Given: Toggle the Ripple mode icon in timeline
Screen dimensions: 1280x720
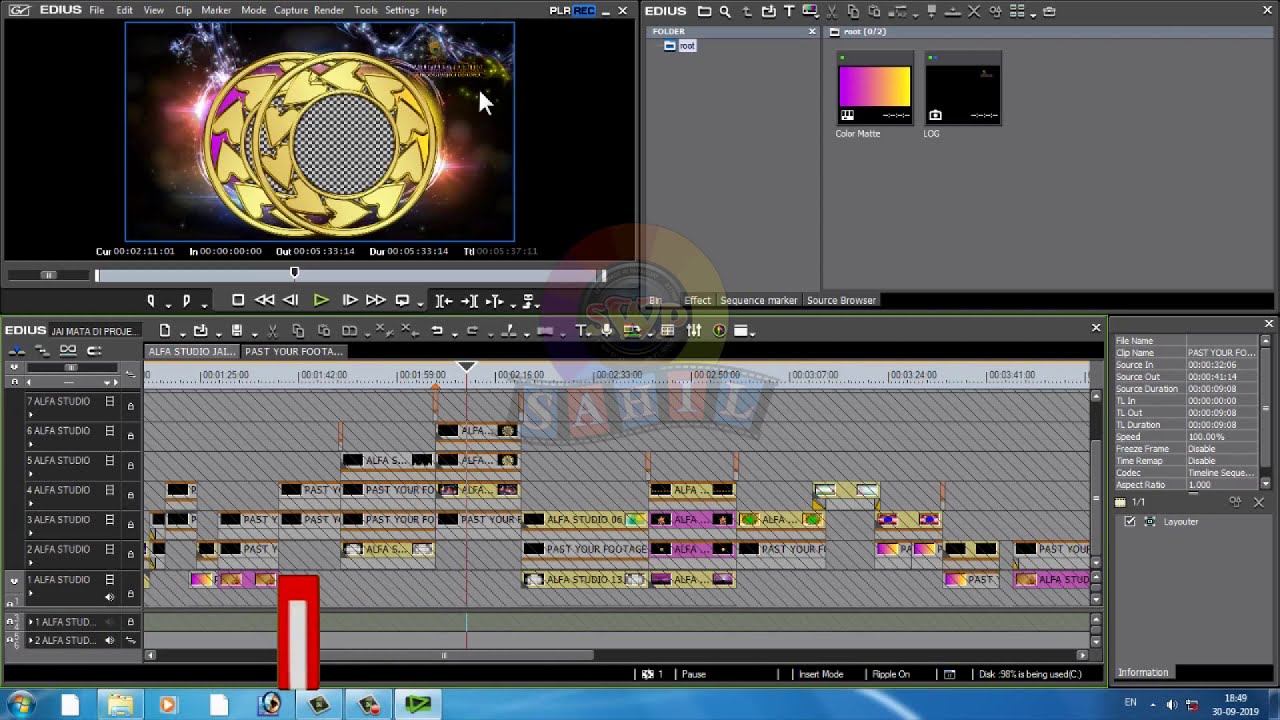Looking at the screenshot, I should [42, 350].
